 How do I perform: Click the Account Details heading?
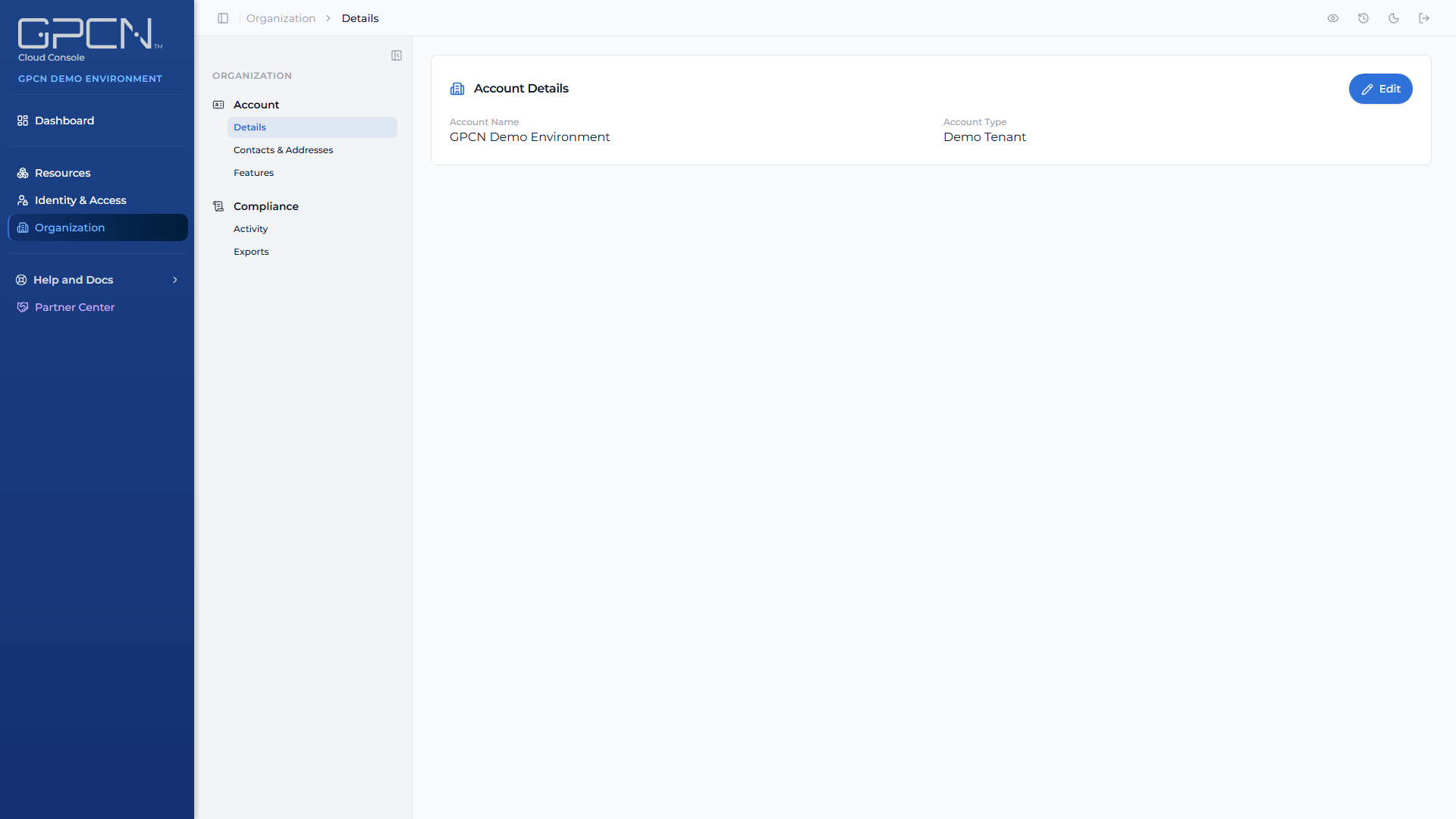tap(521, 89)
